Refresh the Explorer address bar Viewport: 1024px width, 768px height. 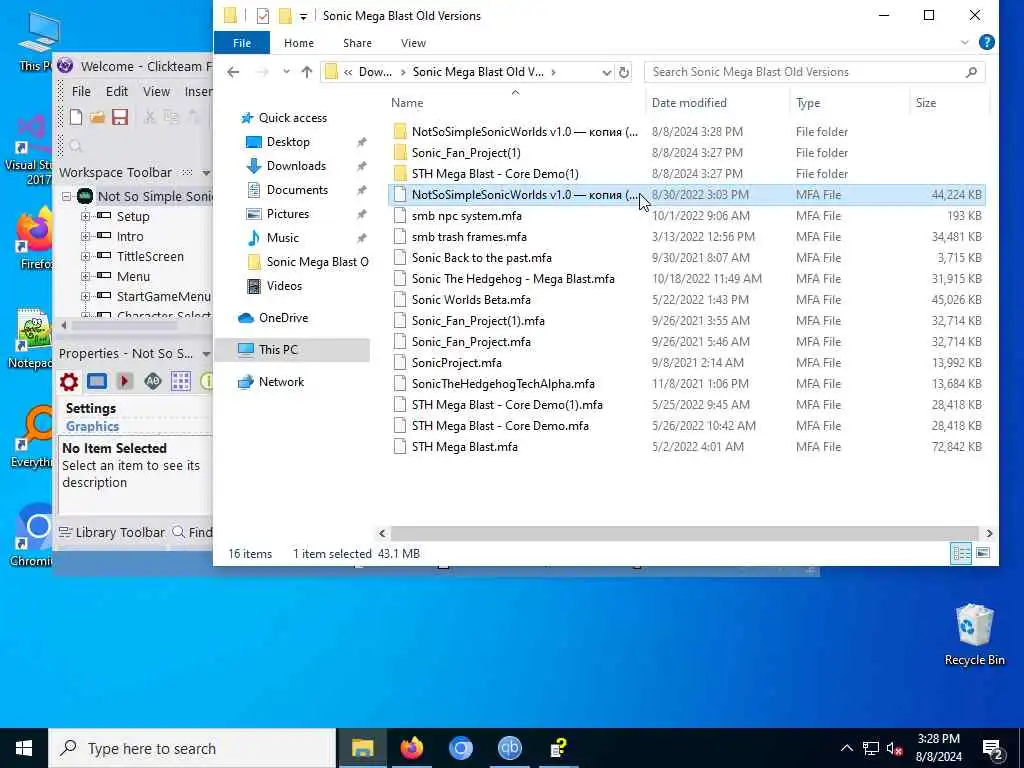[x=624, y=72]
